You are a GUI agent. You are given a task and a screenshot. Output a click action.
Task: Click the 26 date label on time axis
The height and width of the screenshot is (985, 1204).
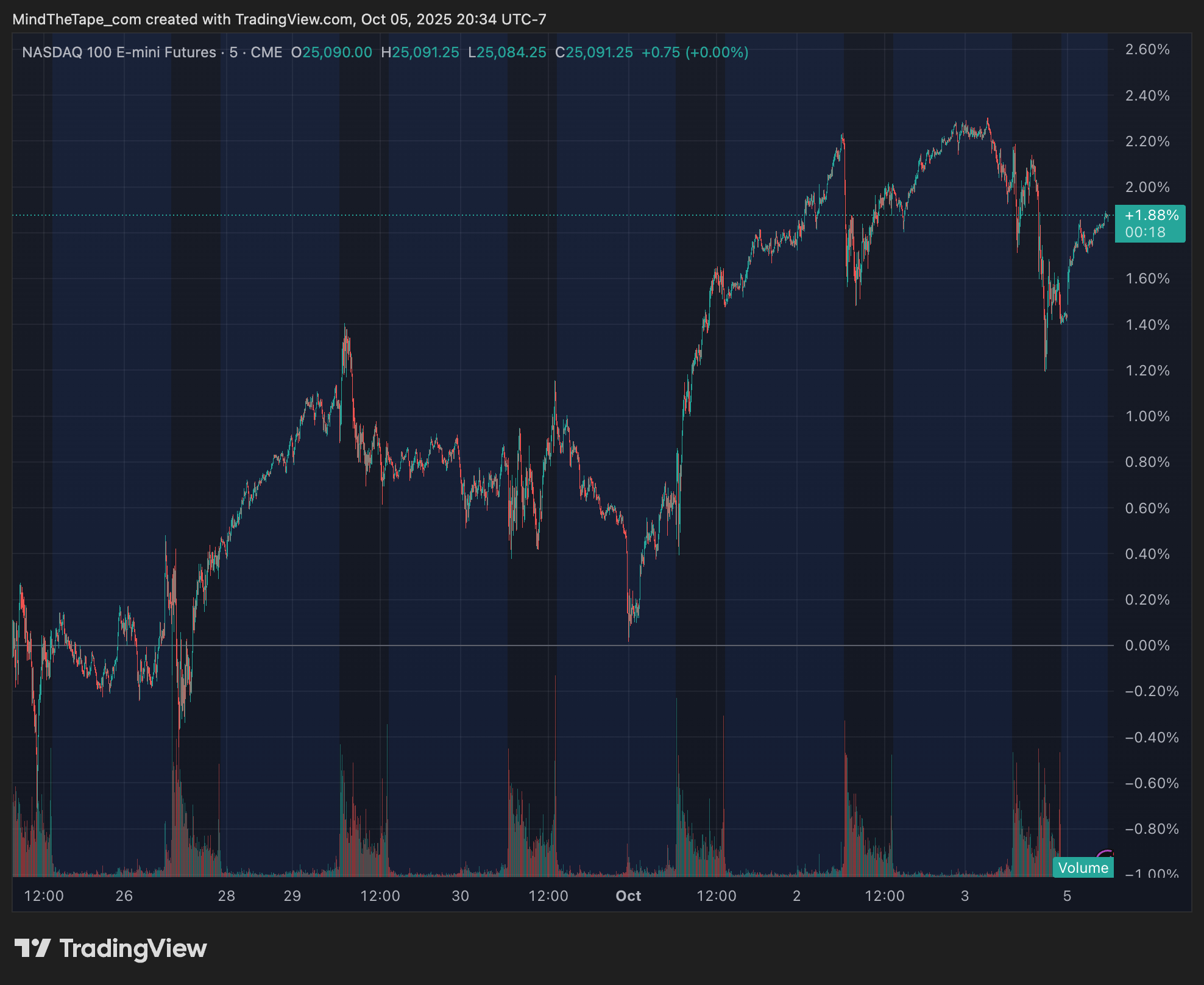(124, 896)
